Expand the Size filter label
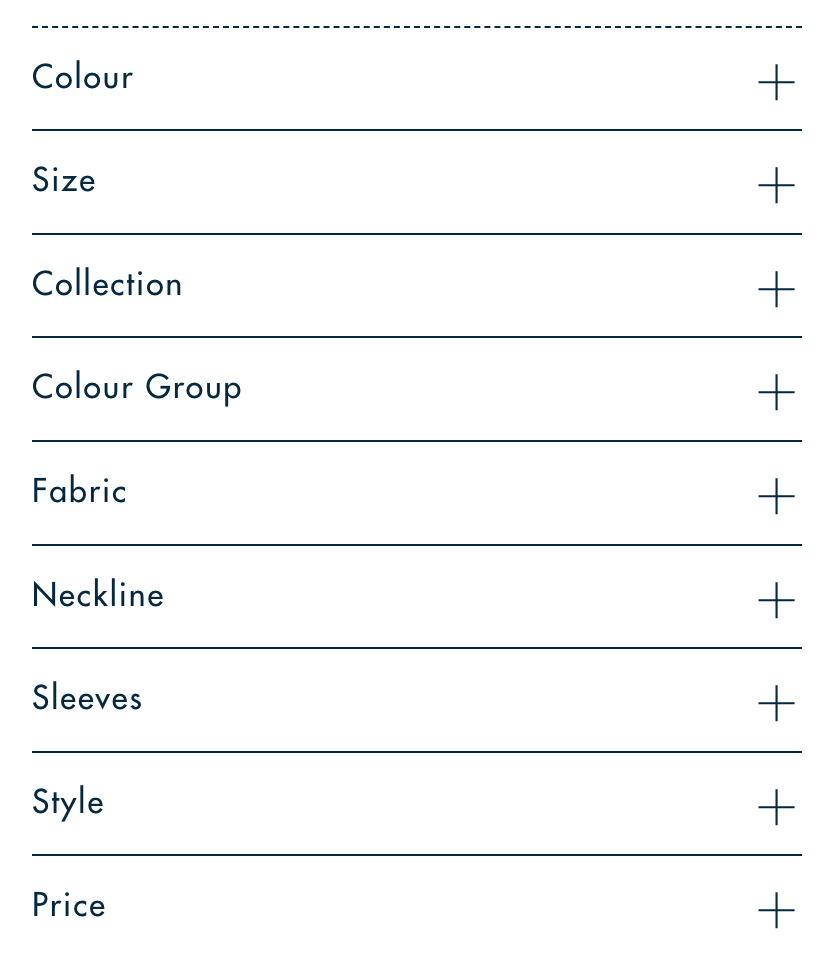Screen dimensions: 824x962 (64, 181)
